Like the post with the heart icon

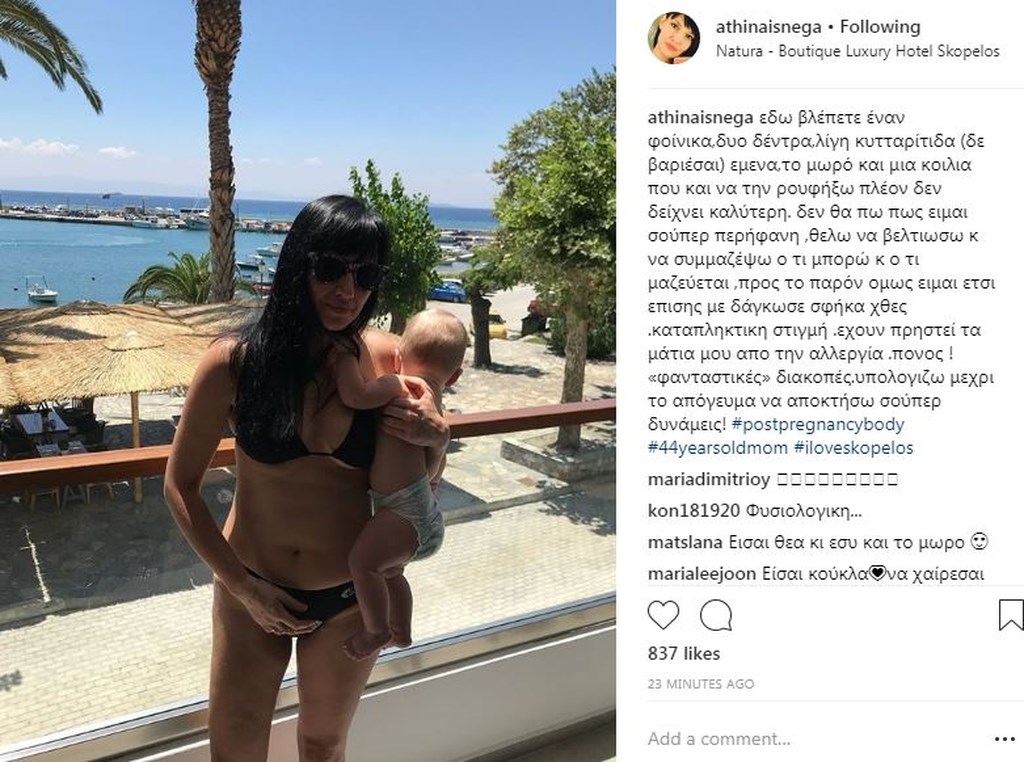[x=664, y=615]
